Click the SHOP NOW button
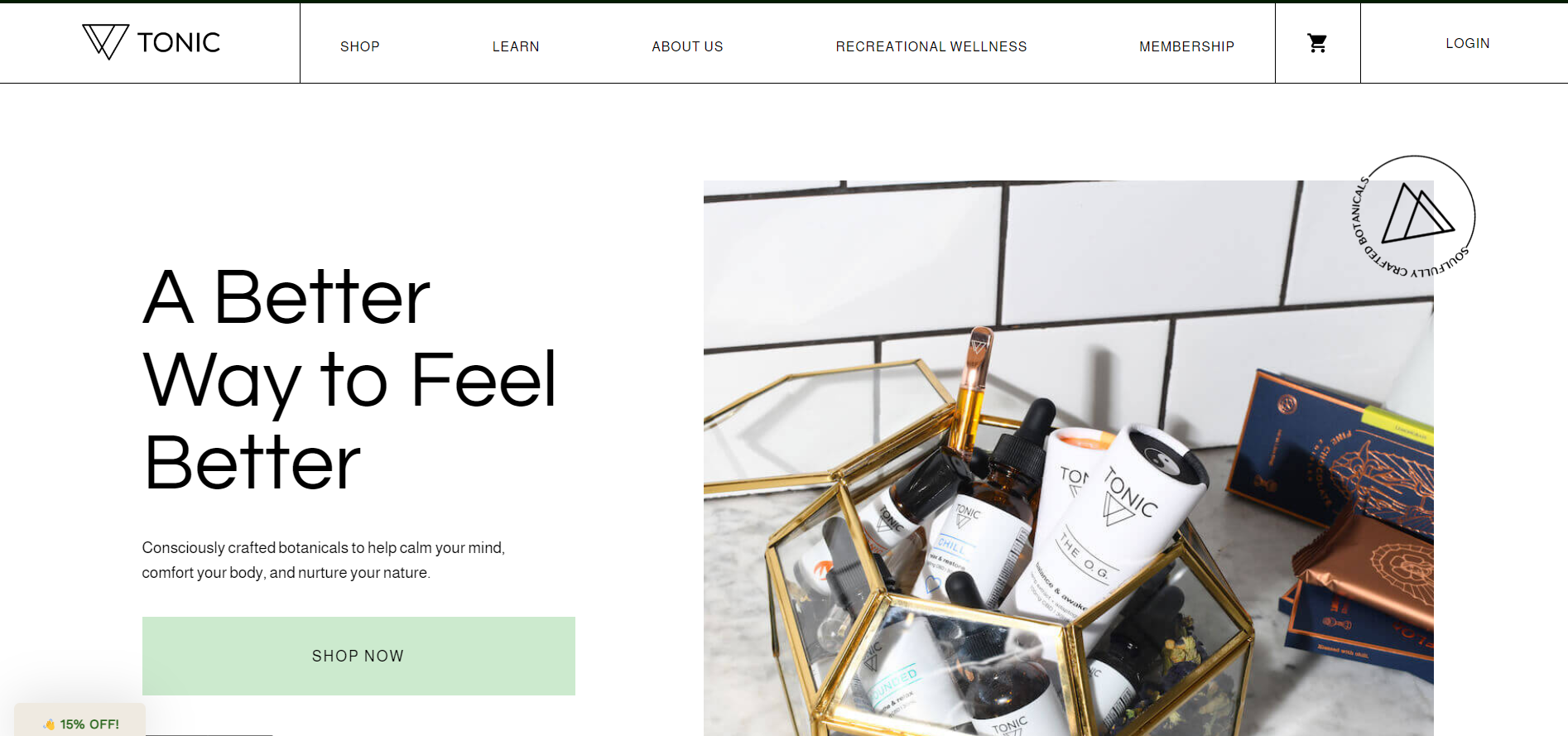 point(358,656)
